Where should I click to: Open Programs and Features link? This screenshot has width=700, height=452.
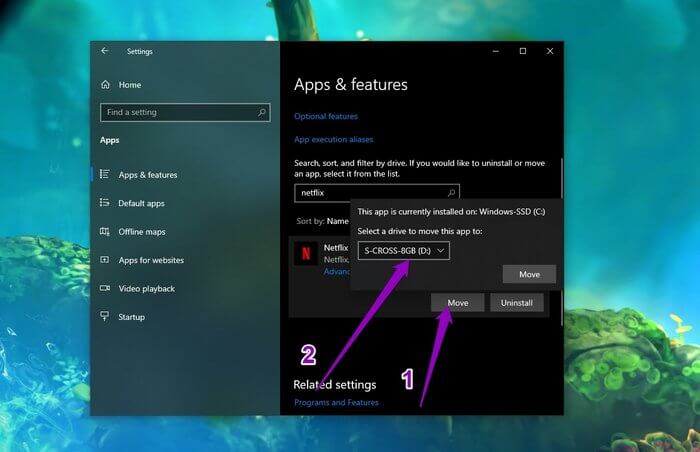(x=336, y=402)
